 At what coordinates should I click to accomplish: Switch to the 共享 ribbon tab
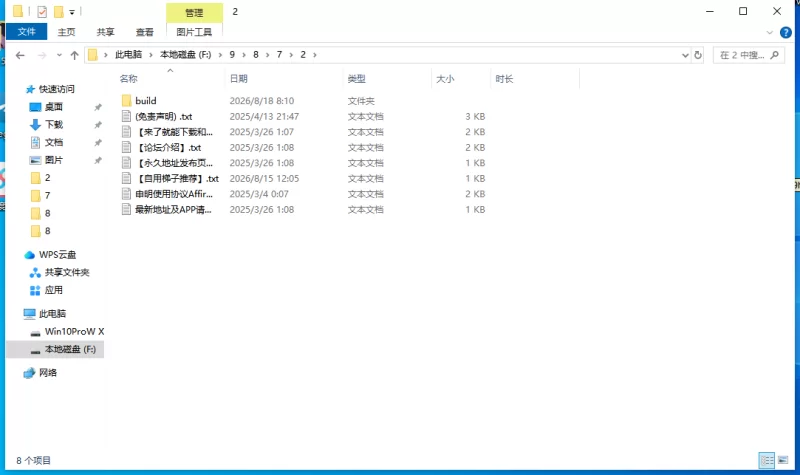[106, 32]
